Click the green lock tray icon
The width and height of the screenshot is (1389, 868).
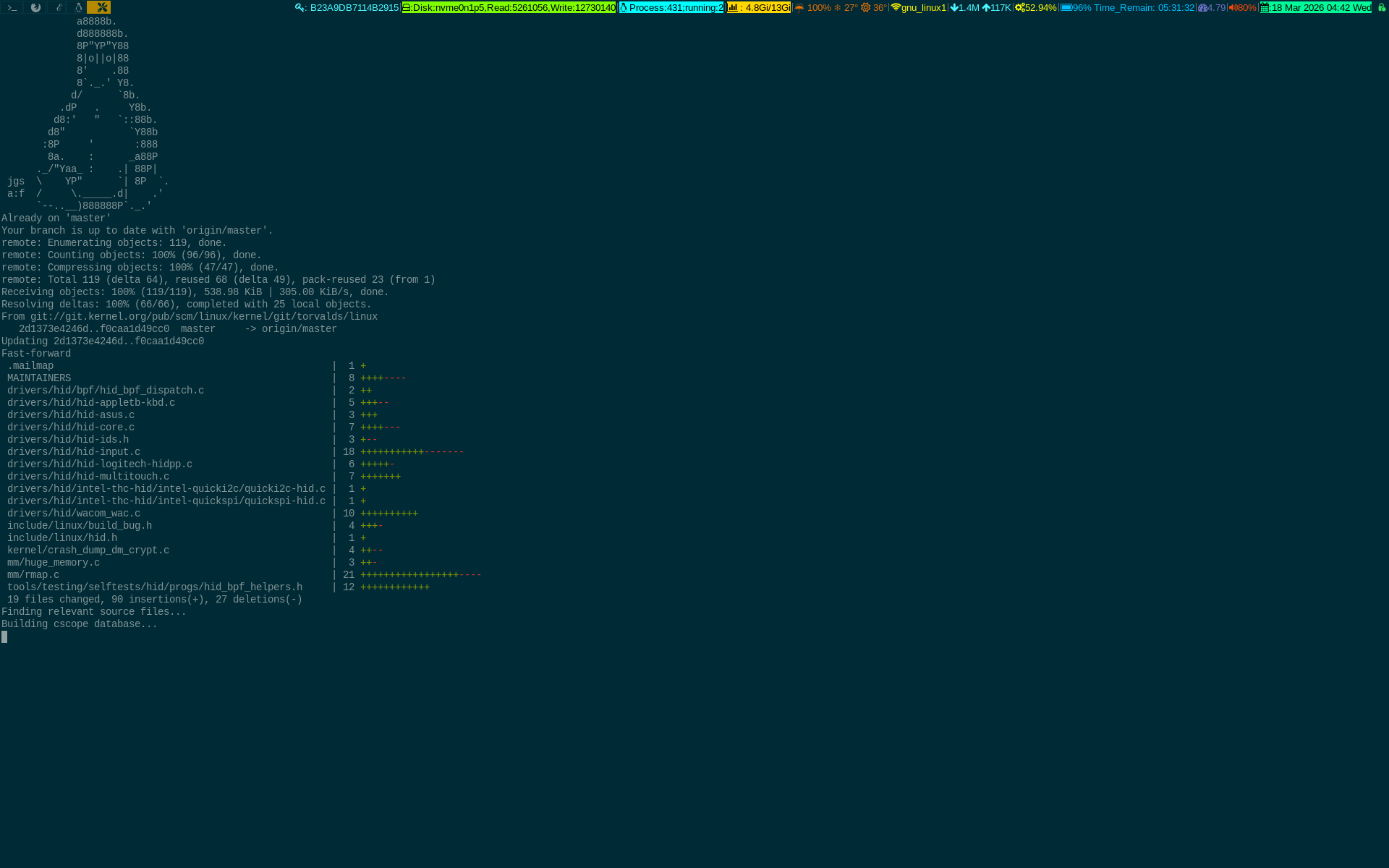pyautogui.click(x=1381, y=8)
